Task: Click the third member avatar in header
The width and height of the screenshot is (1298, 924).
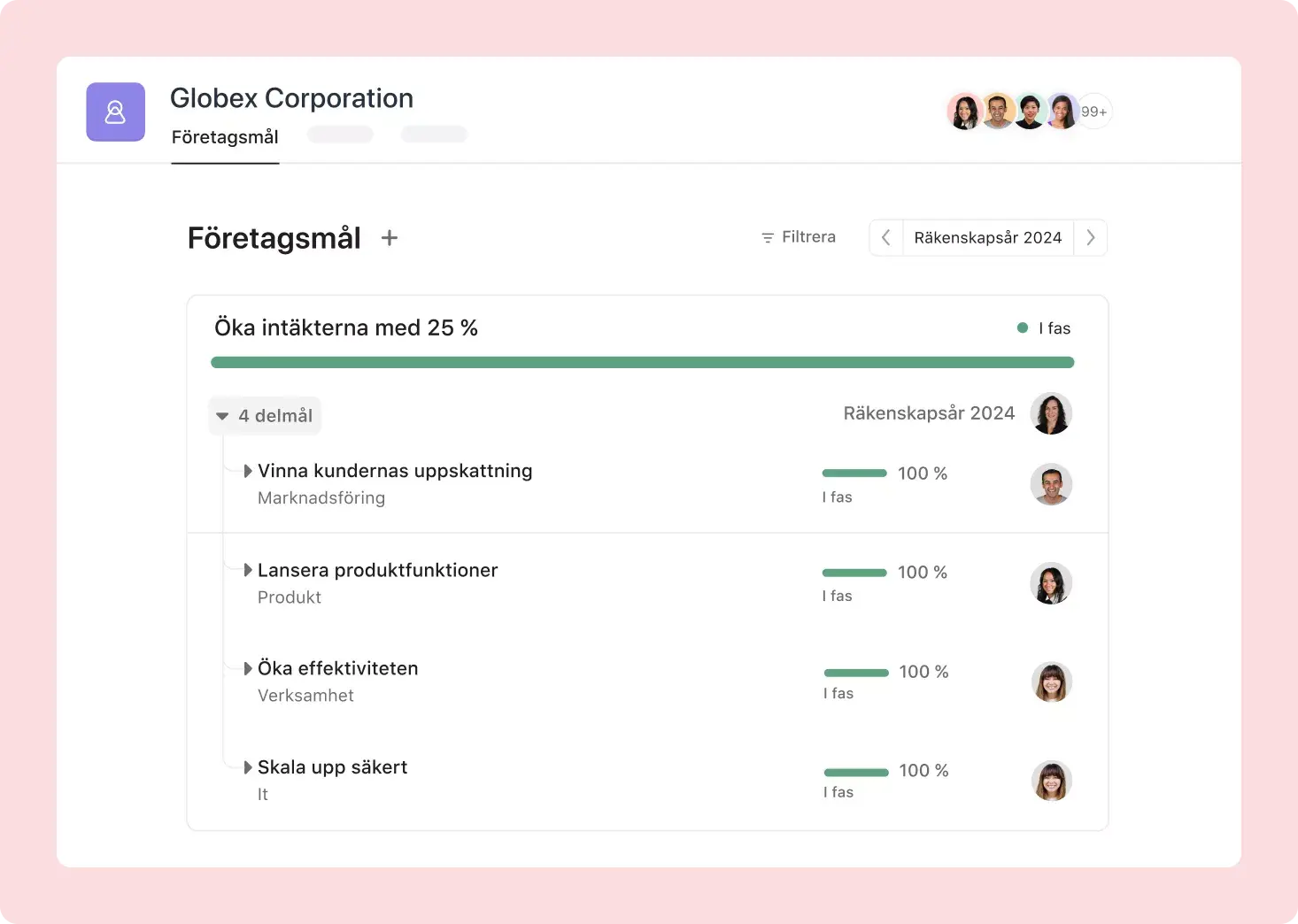Action: pos(1031,112)
